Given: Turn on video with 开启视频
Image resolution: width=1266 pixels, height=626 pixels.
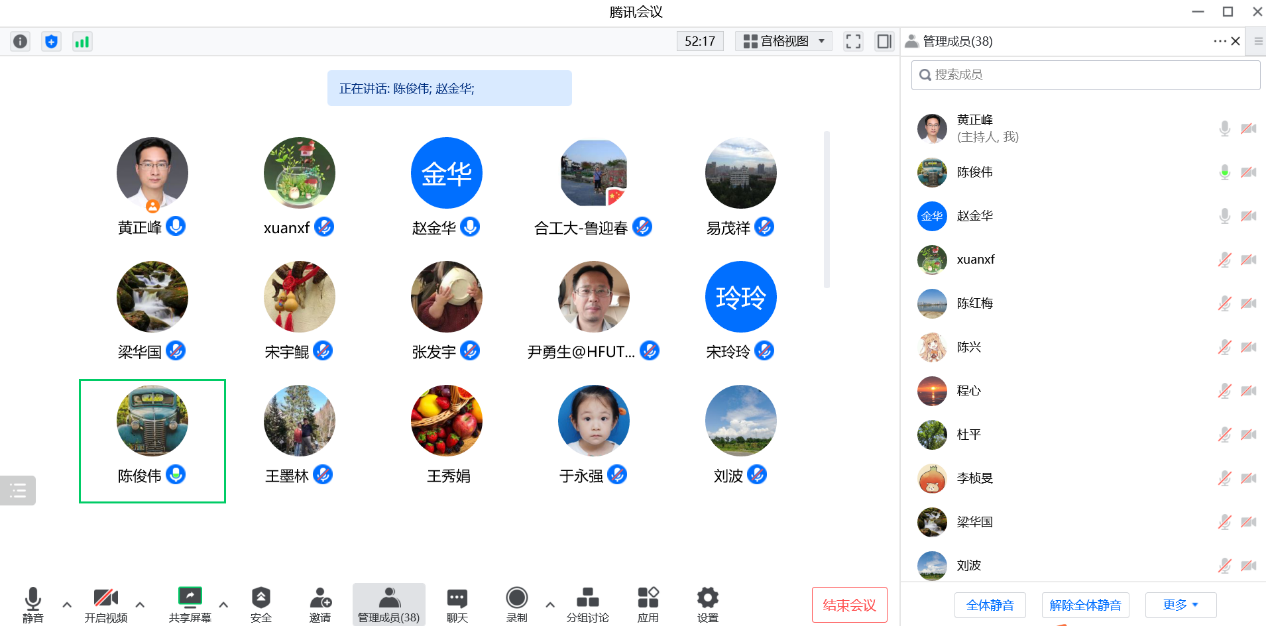Looking at the screenshot, I should click(x=106, y=604).
